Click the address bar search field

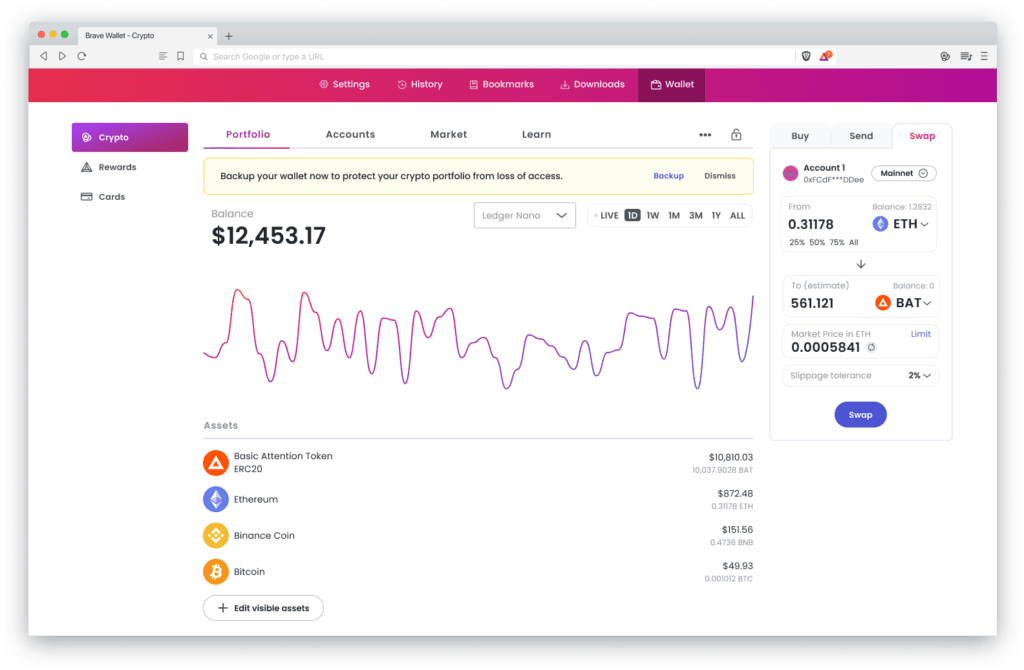494,57
